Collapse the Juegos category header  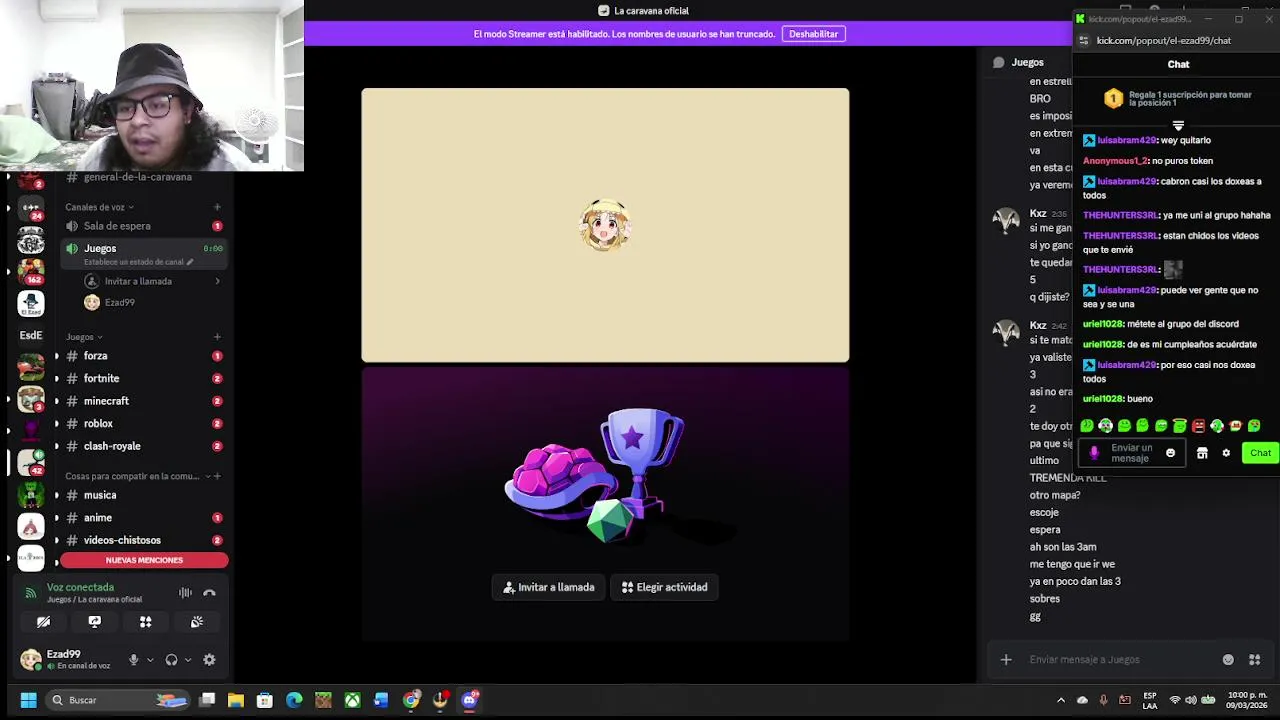pos(84,337)
